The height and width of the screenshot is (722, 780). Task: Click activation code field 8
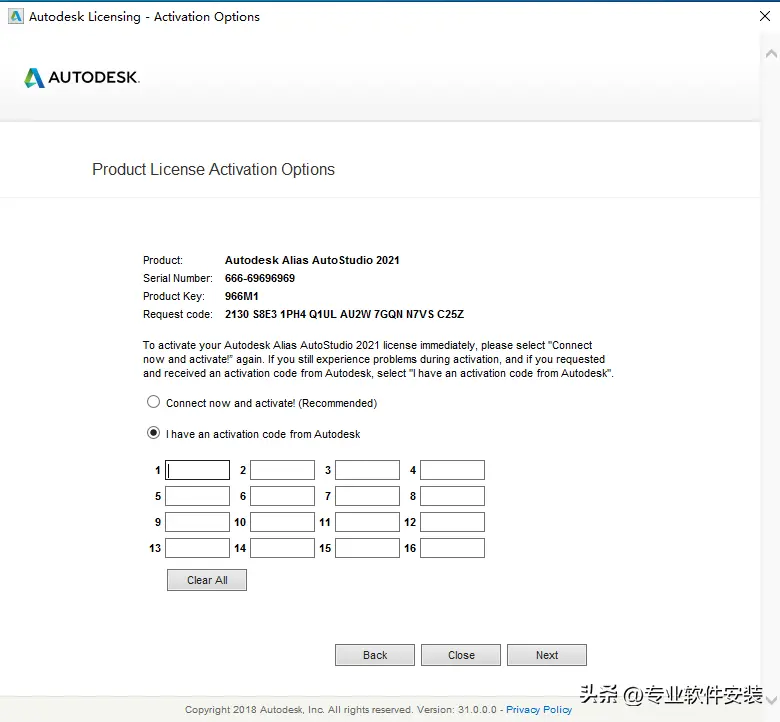(453, 496)
